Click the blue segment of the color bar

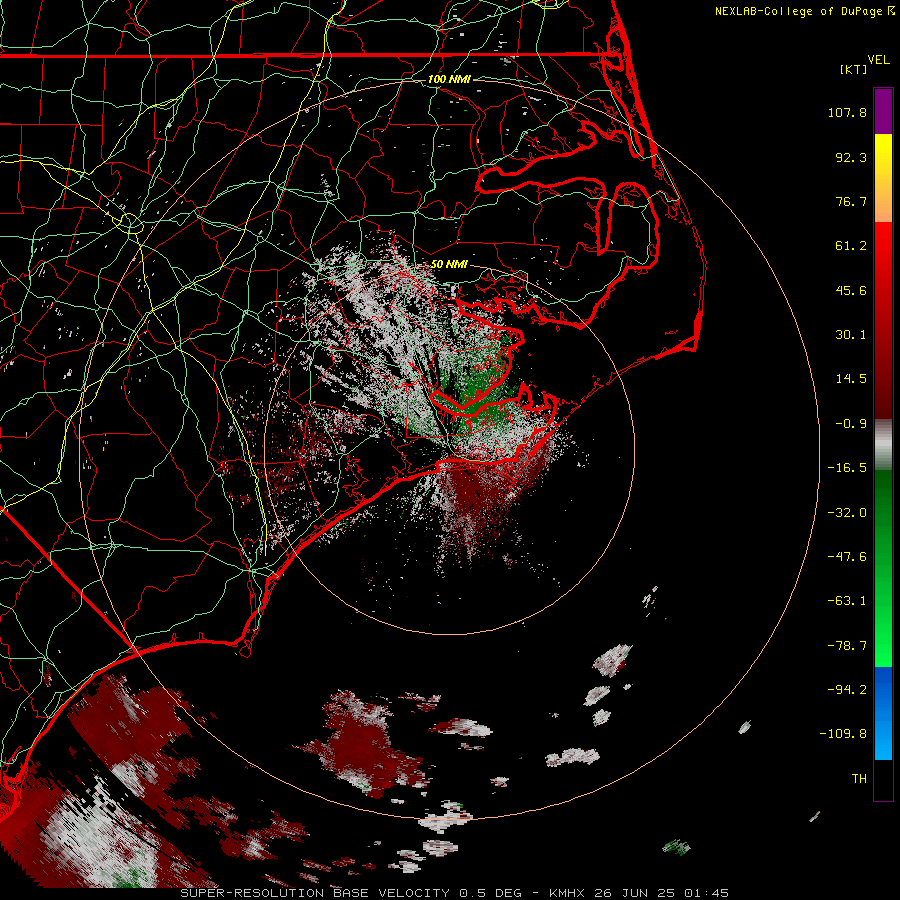click(x=883, y=713)
